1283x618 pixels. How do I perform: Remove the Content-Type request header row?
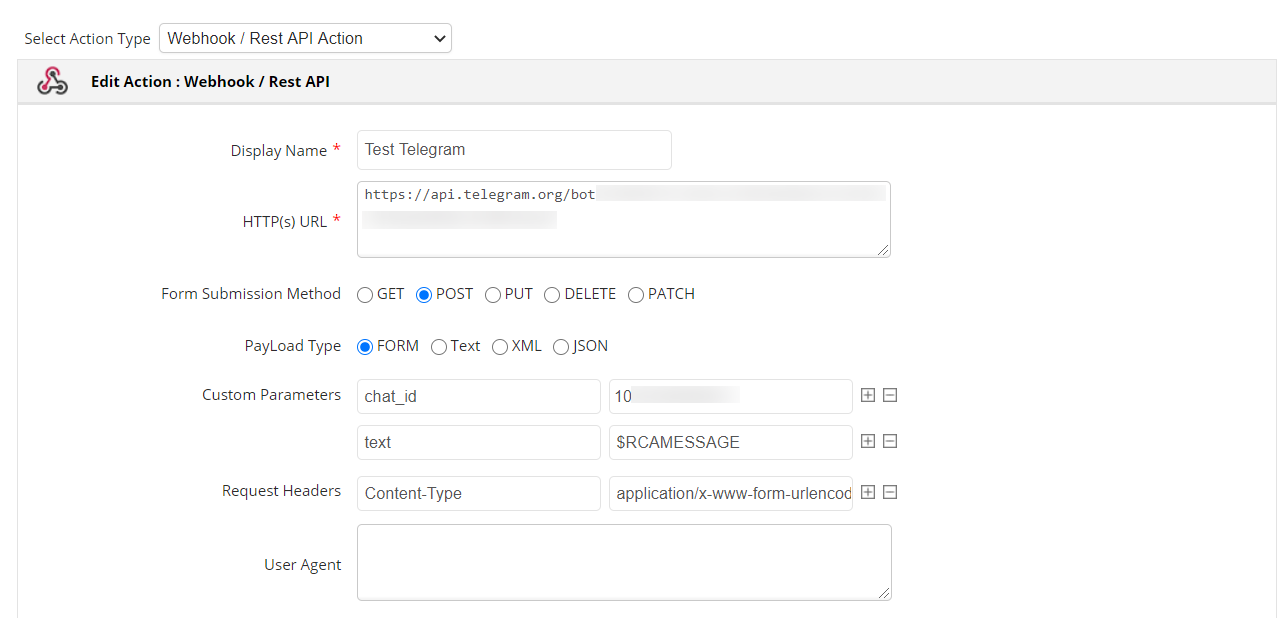click(890, 492)
